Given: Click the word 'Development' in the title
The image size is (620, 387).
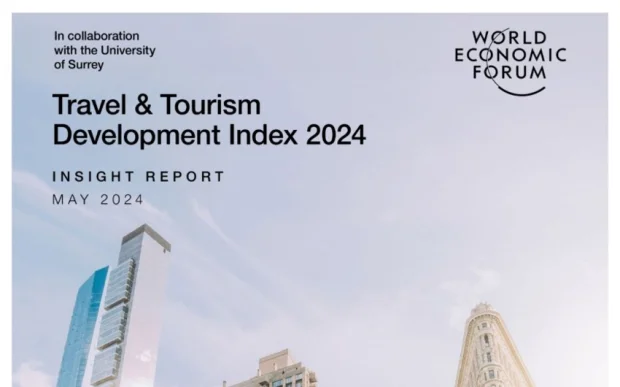Looking at the screenshot, I should tap(136, 135).
